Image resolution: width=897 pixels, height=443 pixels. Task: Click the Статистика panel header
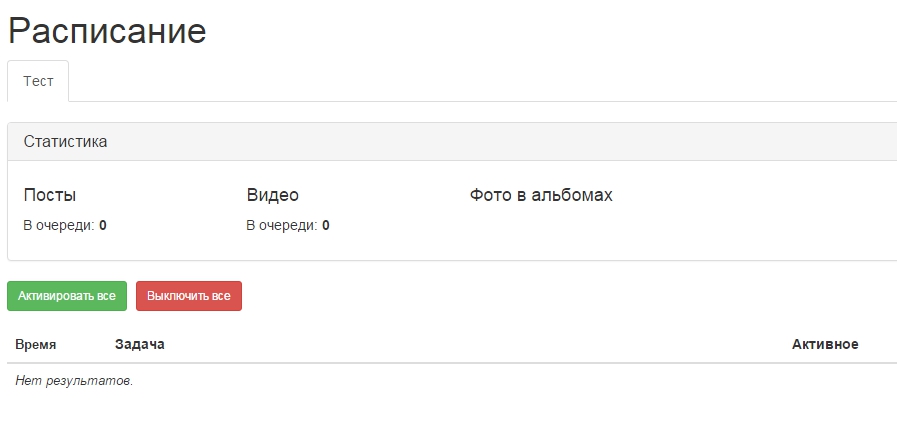point(65,142)
